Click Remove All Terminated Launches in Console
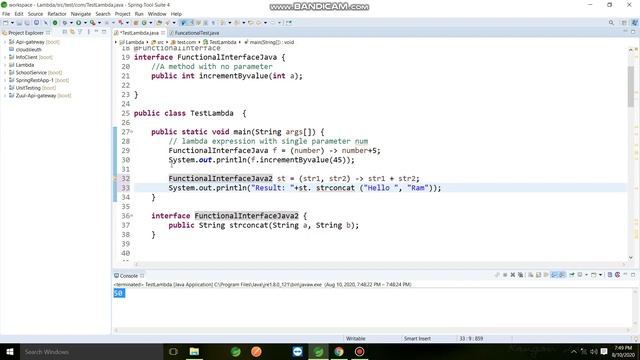The height and width of the screenshot is (360, 640). pyautogui.click(x=520, y=275)
